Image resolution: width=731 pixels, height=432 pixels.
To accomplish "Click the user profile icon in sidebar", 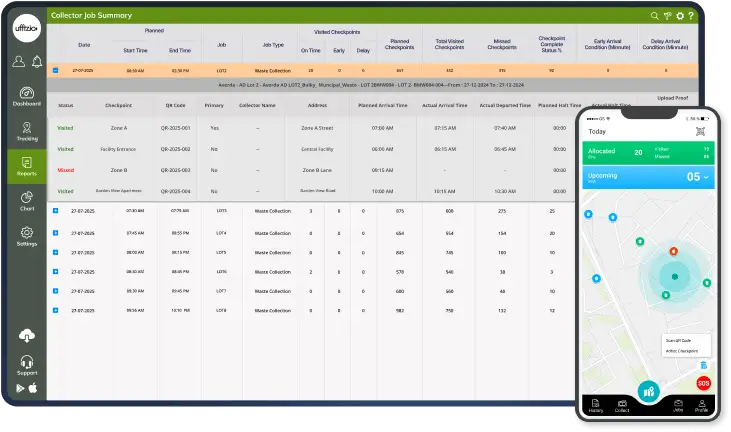I will point(18,62).
